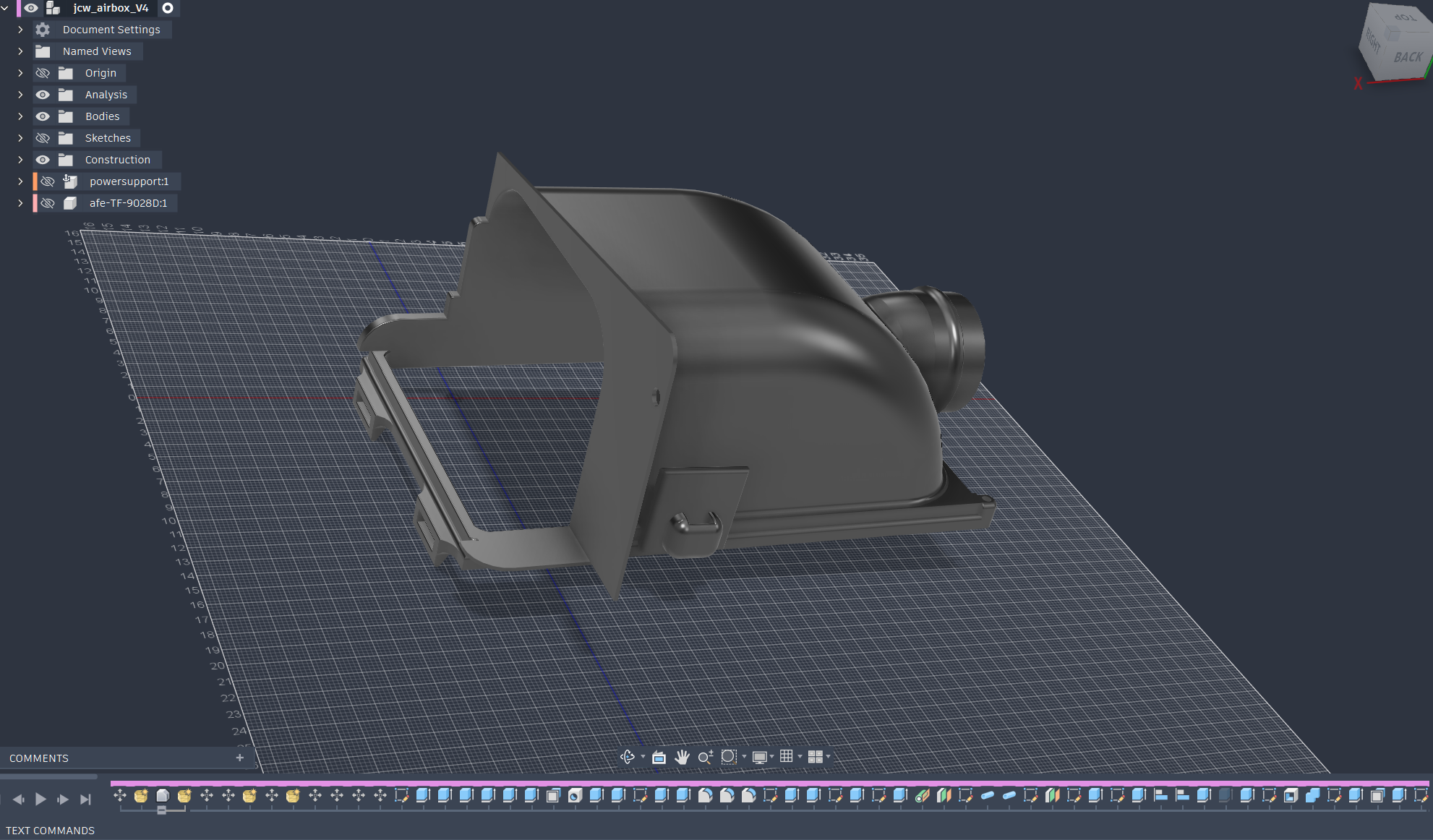Open Display Settings monitor icon
The height and width of the screenshot is (840, 1433).
pos(759,757)
